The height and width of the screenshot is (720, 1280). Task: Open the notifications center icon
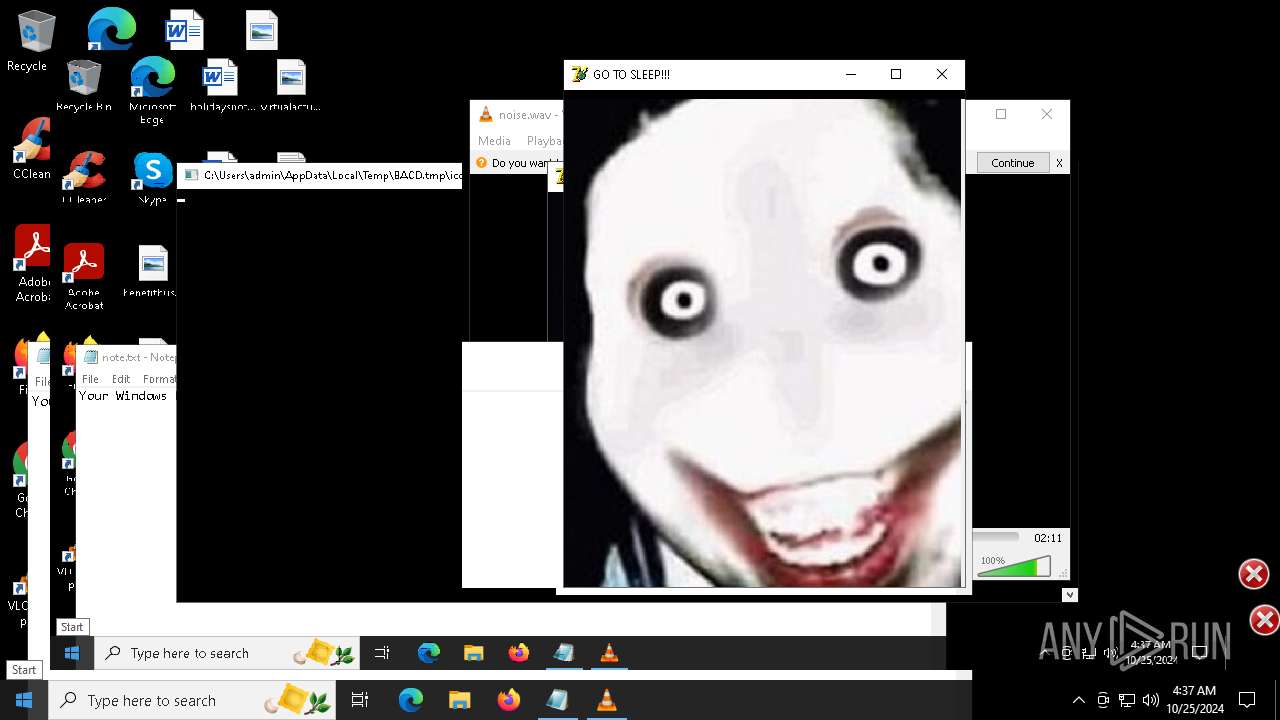pyautogui.click(x=1247, y=700)
